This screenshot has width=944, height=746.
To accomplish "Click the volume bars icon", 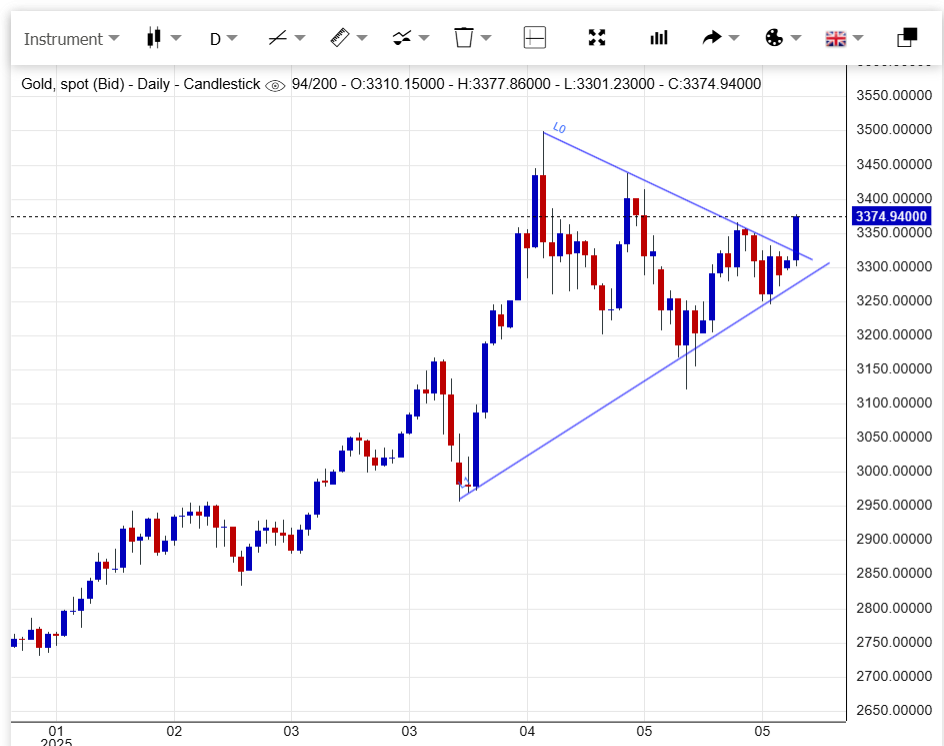I will point(659,38).
